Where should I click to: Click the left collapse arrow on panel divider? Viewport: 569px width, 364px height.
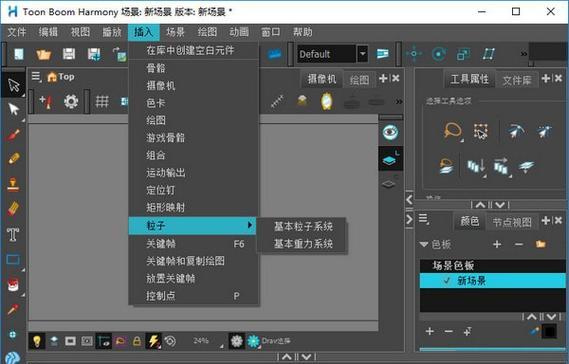(x=410, y=199)
